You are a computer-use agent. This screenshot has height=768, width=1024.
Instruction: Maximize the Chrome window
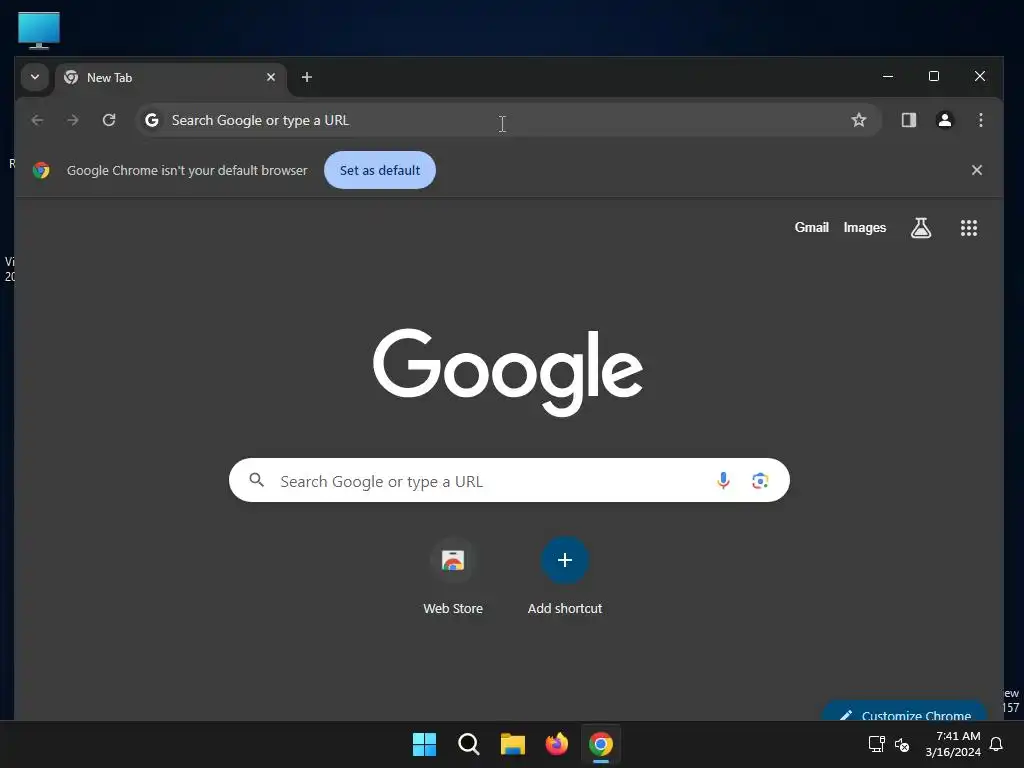(x=934, y=76)
